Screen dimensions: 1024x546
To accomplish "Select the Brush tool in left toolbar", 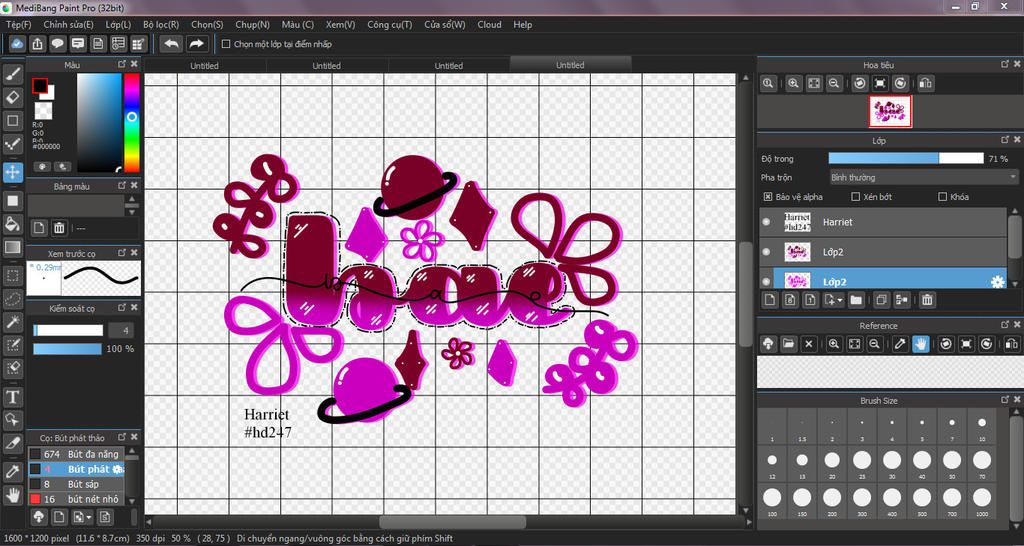I will pos(12,74).
